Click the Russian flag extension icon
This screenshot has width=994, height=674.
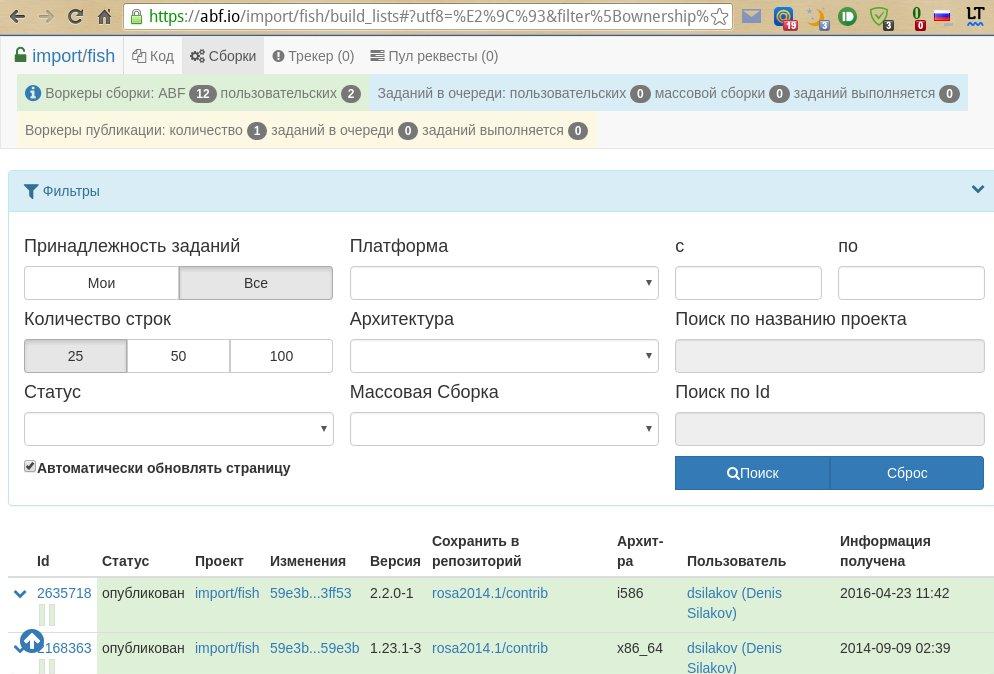(x=941, y=17)
